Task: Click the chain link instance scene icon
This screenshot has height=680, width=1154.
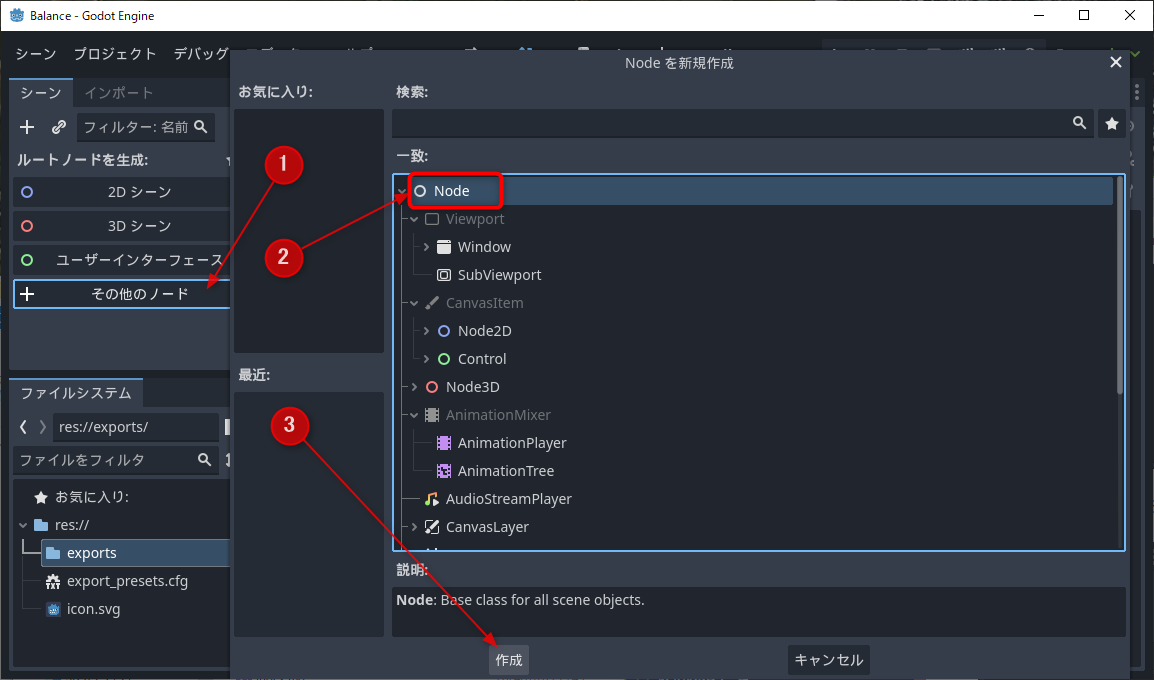Action: (x=59, y=127)
